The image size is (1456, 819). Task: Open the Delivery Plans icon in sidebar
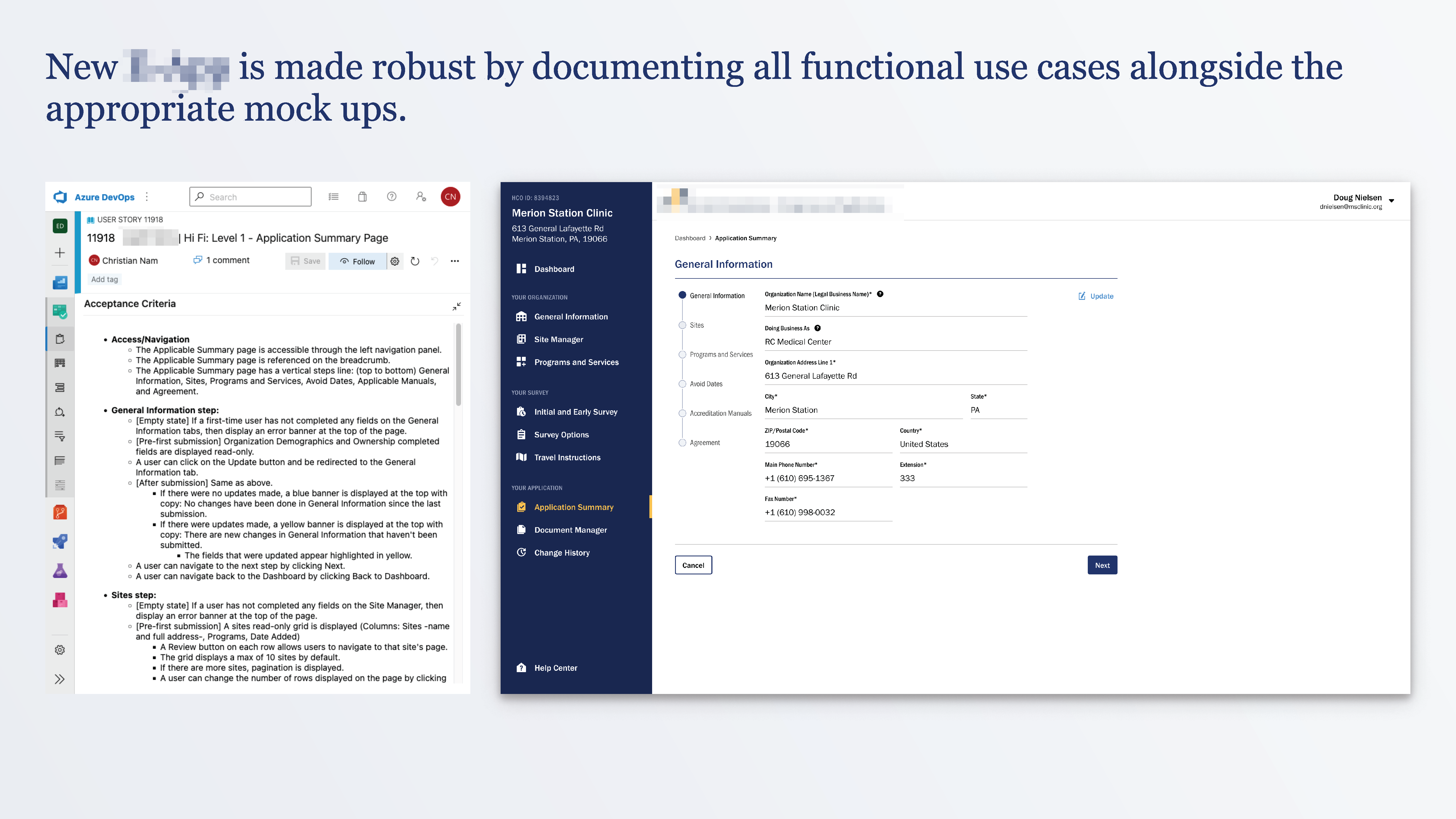point(60,461)
